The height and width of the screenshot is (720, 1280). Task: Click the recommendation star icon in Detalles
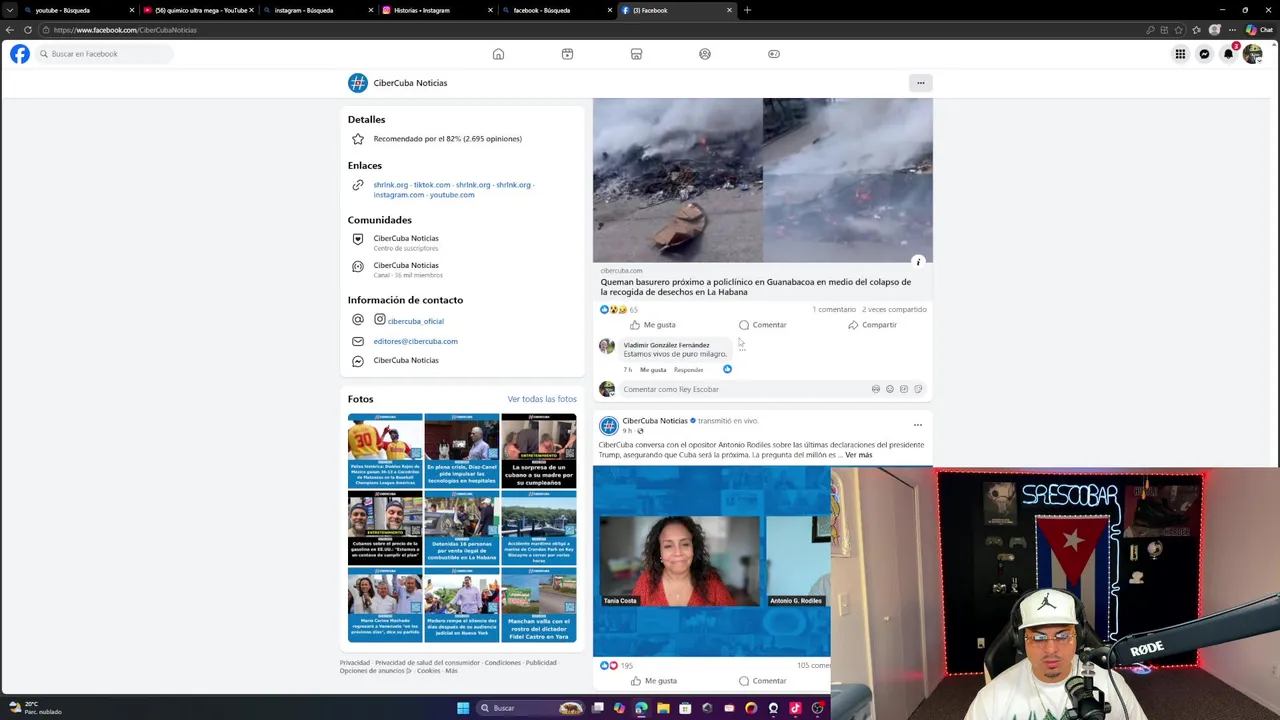pyautogui.click(x=357, y=139)
